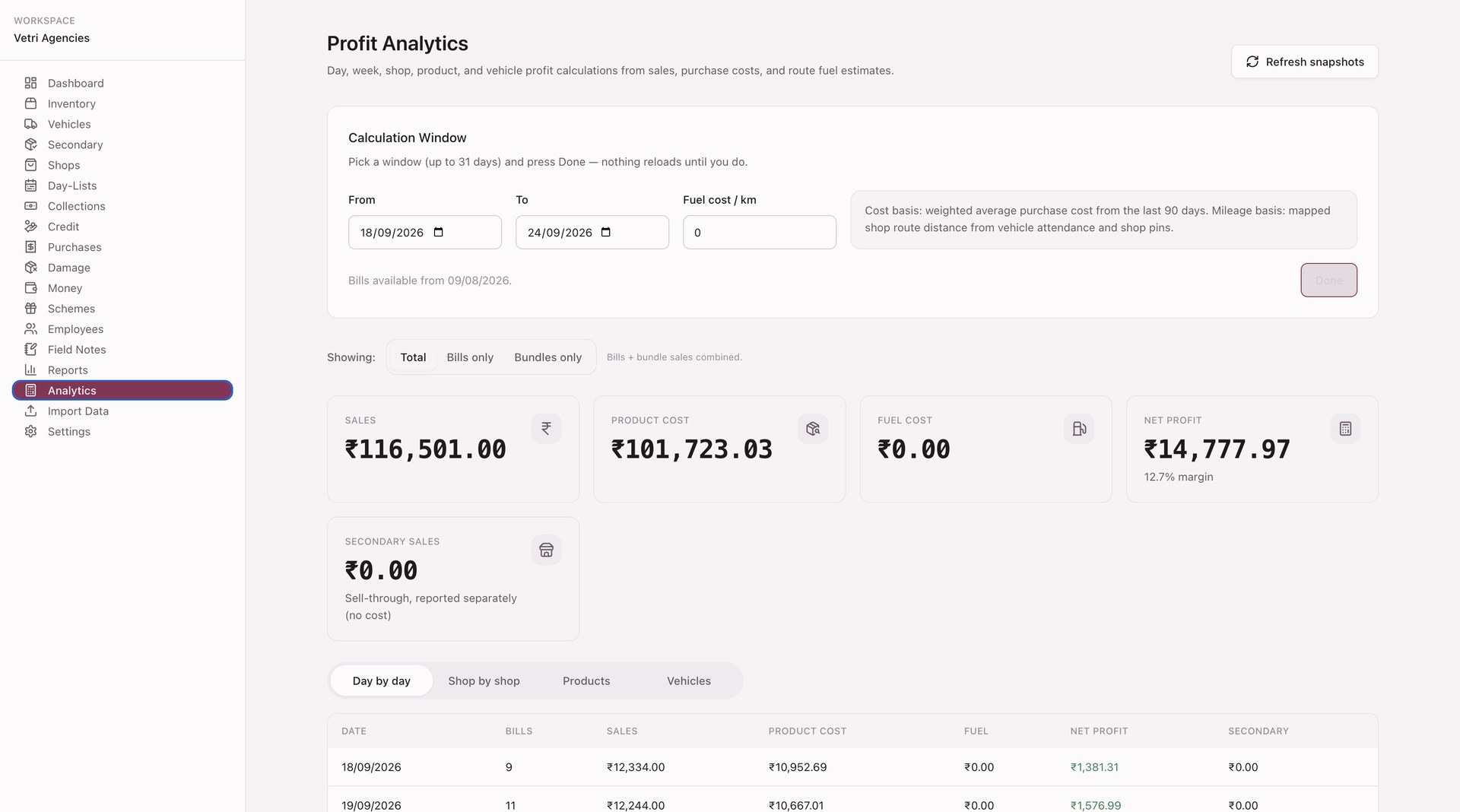Go to Inventory in the sidebar
This screenshot has width=1460, height=812.
[x=122, y=103]
